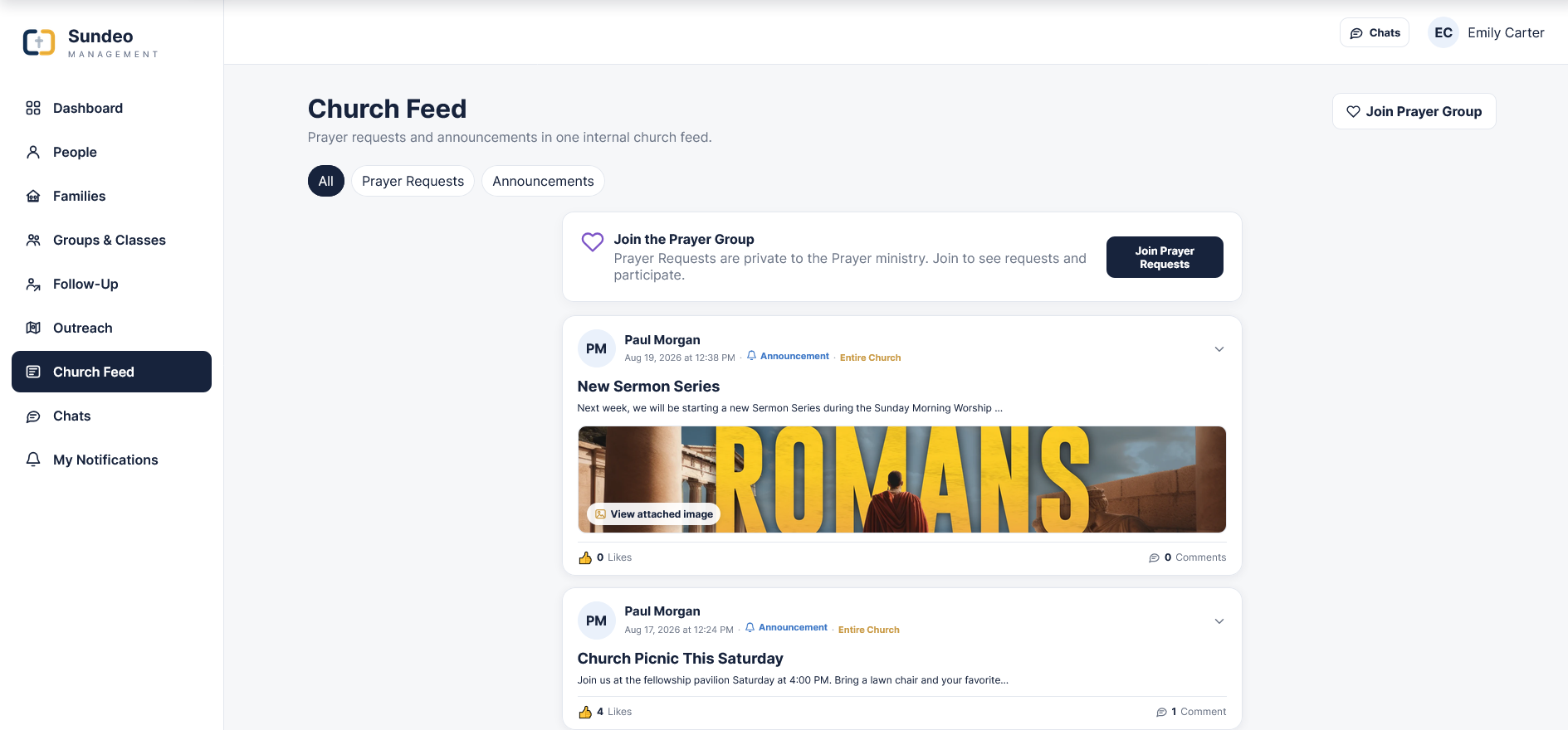Click the Outreach map icon
This screenshot has width=1568, height=730.
(33, 328)
